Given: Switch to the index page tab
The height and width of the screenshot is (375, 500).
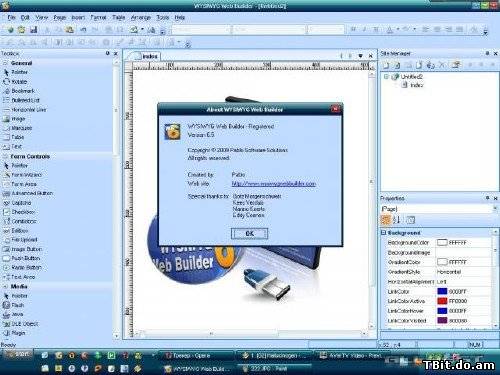Looking at the screenshot, I should (149, 56).
